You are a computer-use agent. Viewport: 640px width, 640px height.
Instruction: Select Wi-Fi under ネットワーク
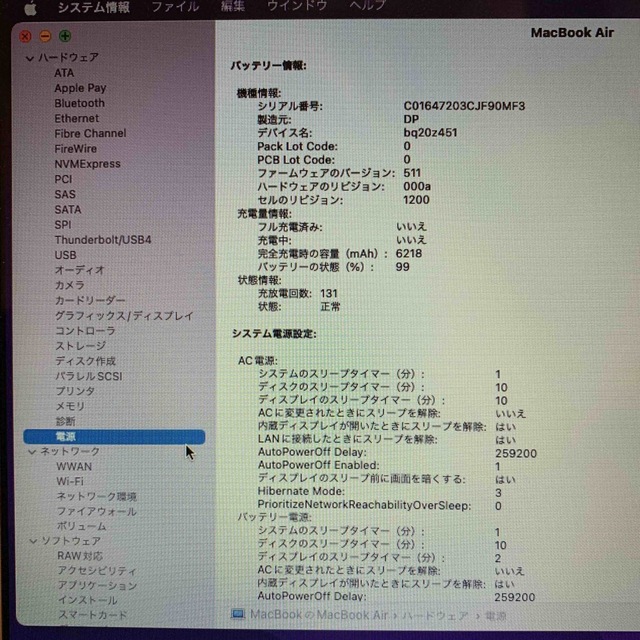[70, 482]
